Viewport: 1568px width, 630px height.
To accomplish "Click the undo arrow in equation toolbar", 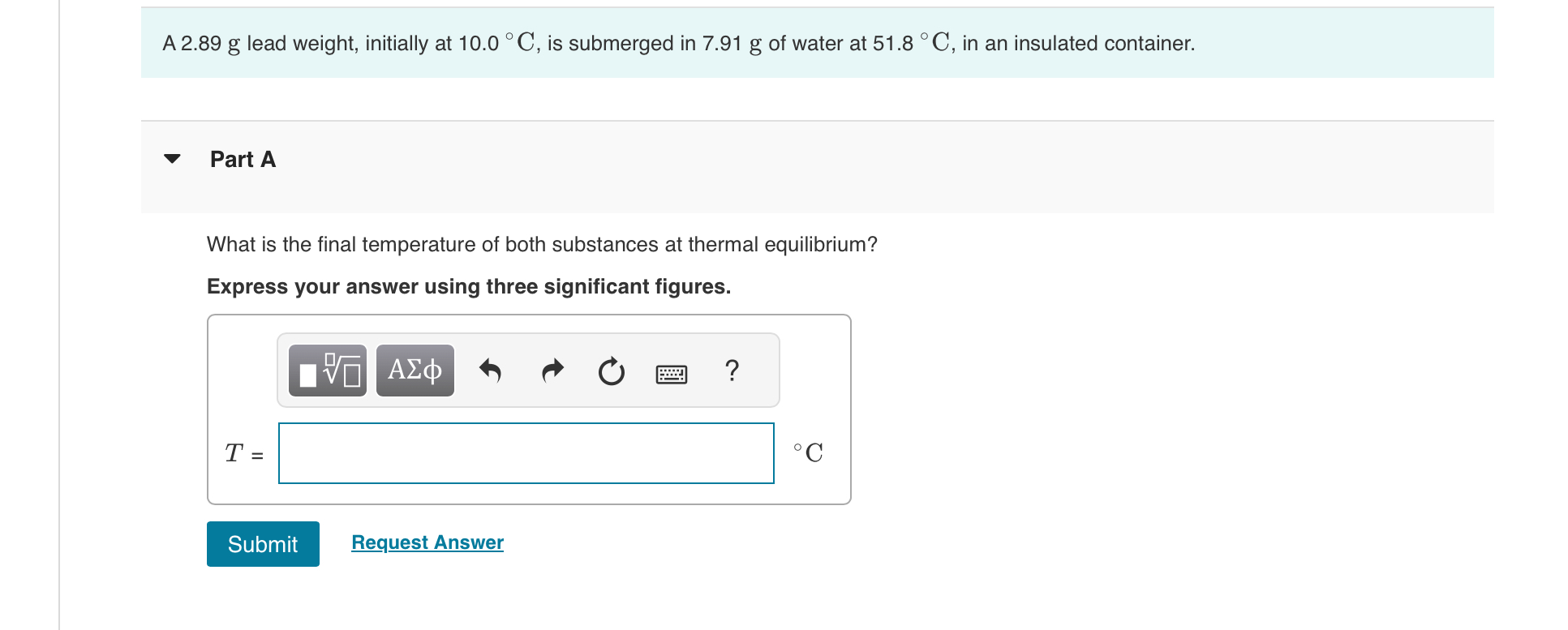I will point(490,371).
